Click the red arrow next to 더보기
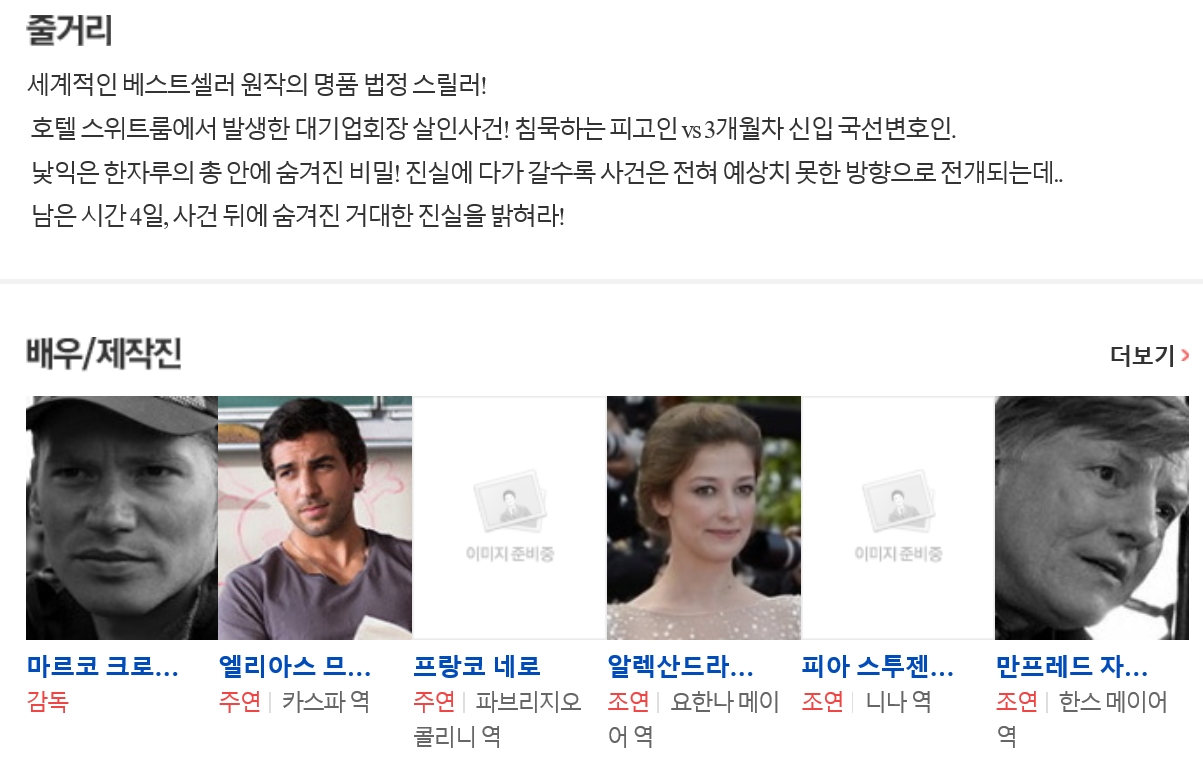This screenshot has width=1203, height=769. coord(1185,355)
